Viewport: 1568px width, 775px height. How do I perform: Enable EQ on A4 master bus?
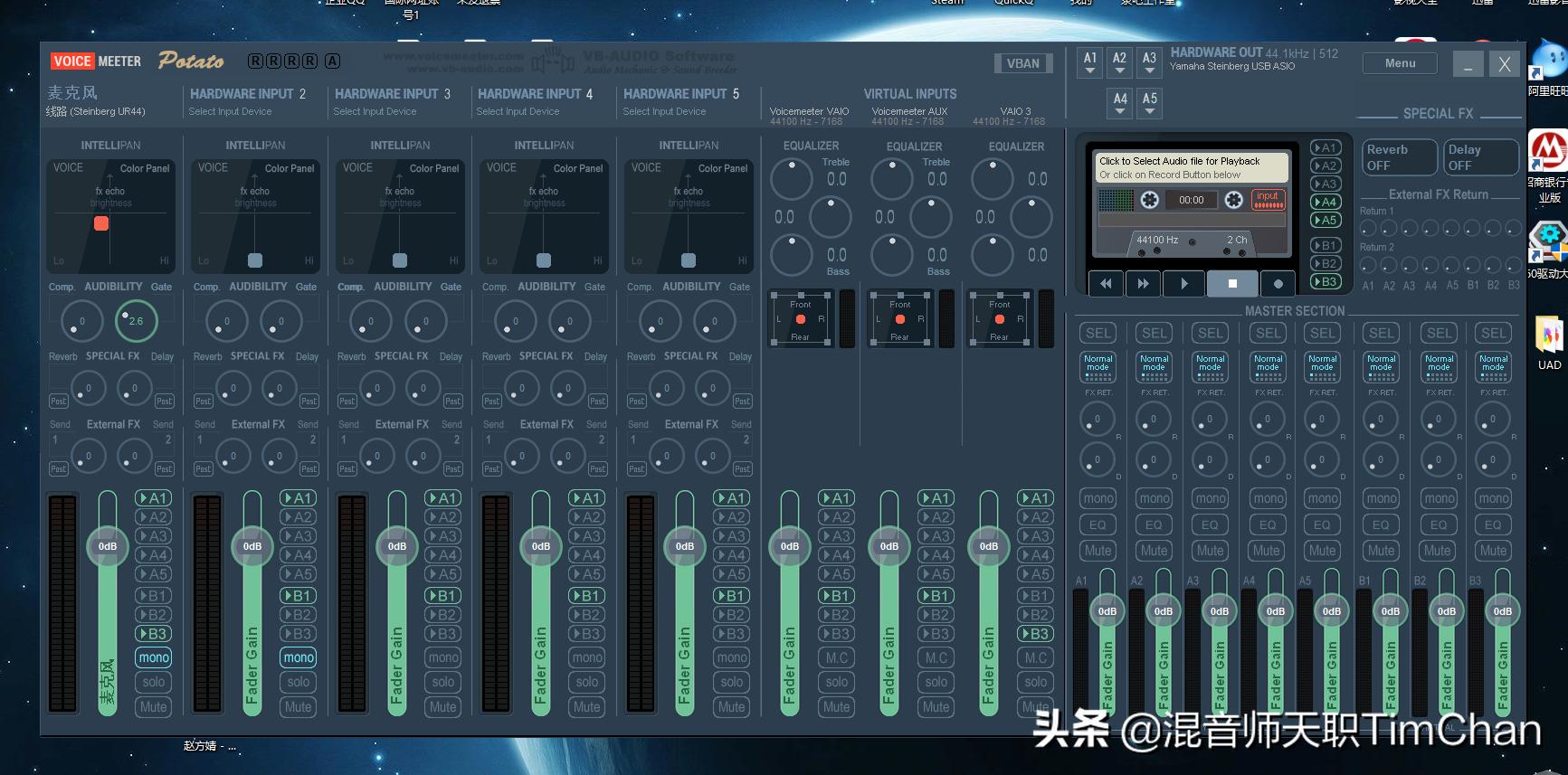tap(1267, 525)
